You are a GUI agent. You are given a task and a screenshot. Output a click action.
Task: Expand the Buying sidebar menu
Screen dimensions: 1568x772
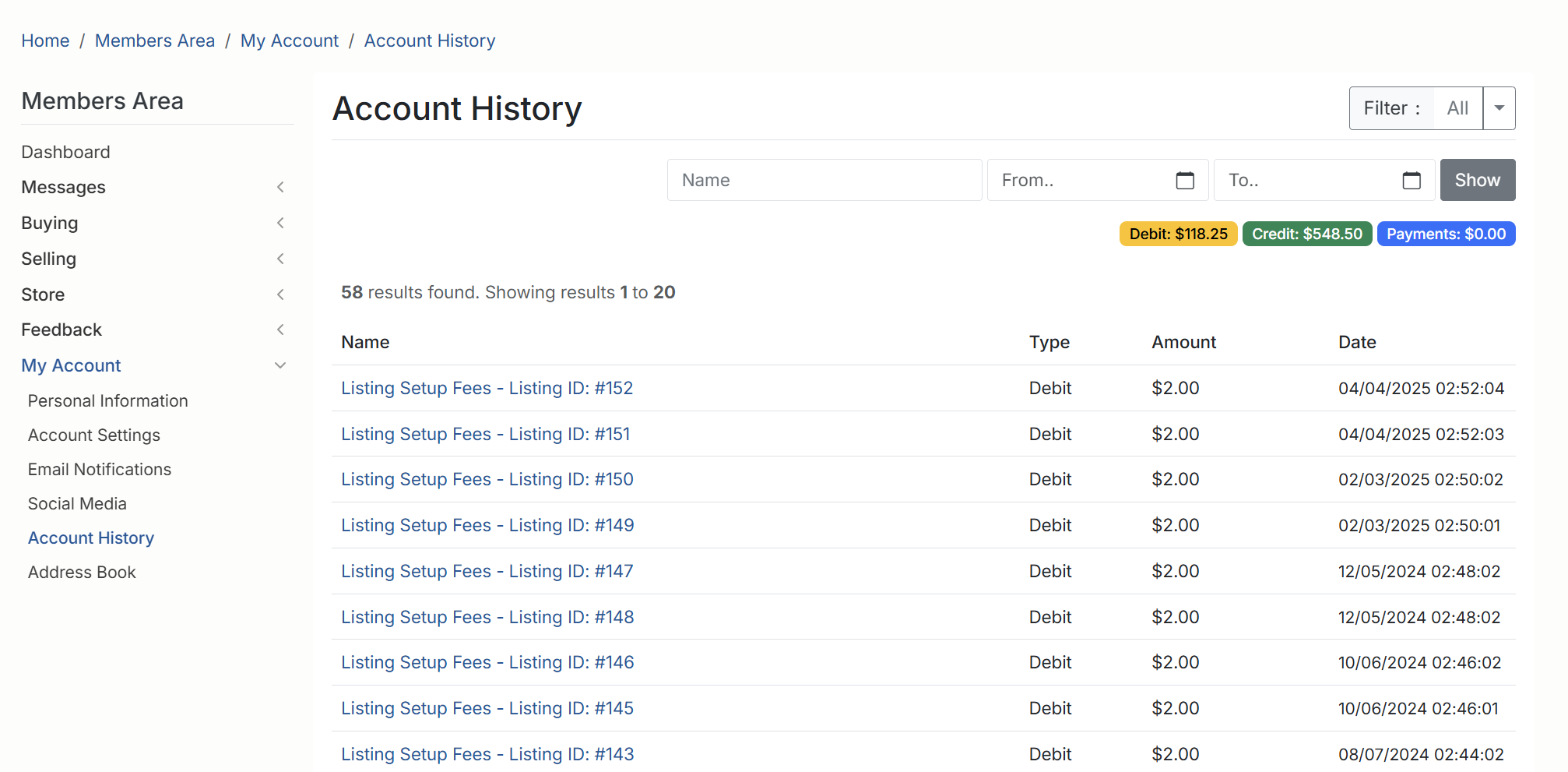[x=280, y=223]
